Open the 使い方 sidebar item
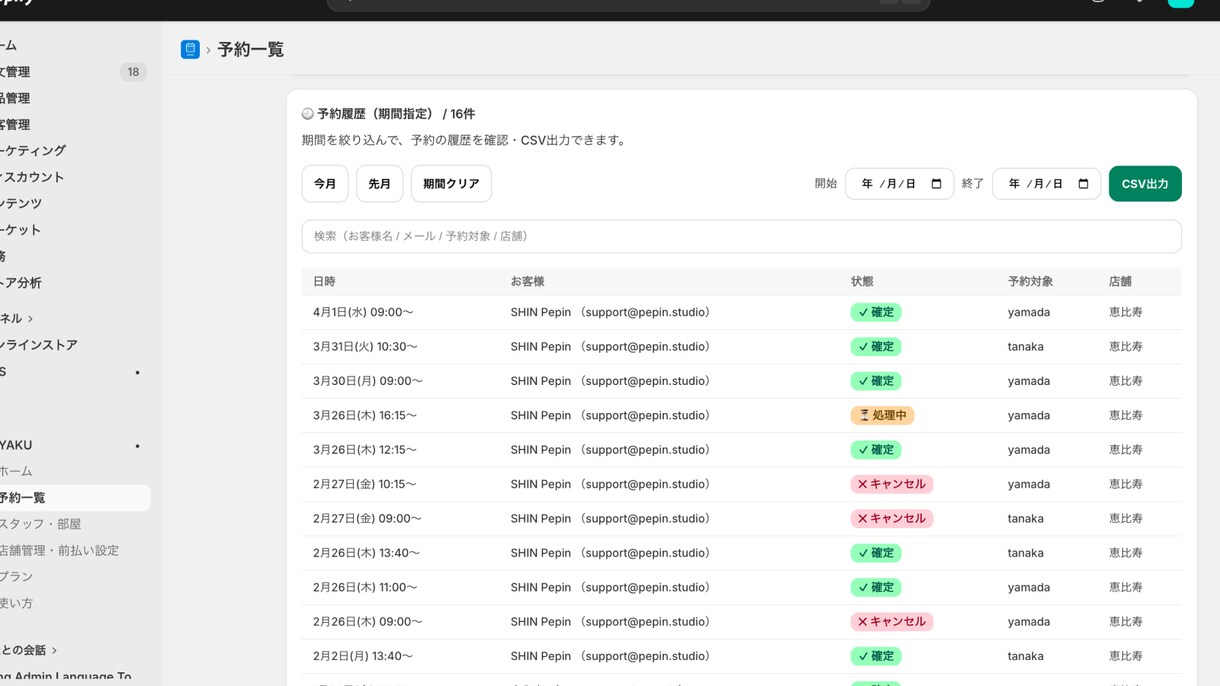The height and width of the screenshot is (686, 1220). (17, 603)
